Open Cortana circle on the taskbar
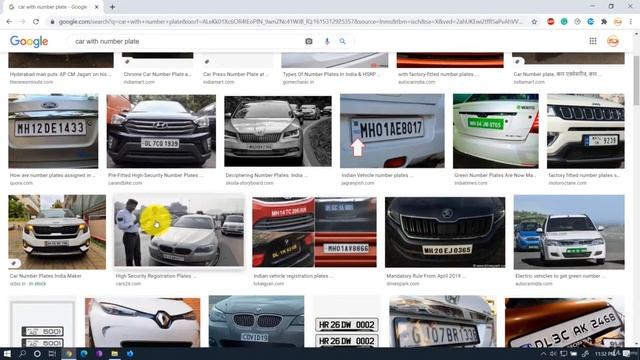Image resolution: width=640 pixels, height=360 pixels. pos(37,353)
